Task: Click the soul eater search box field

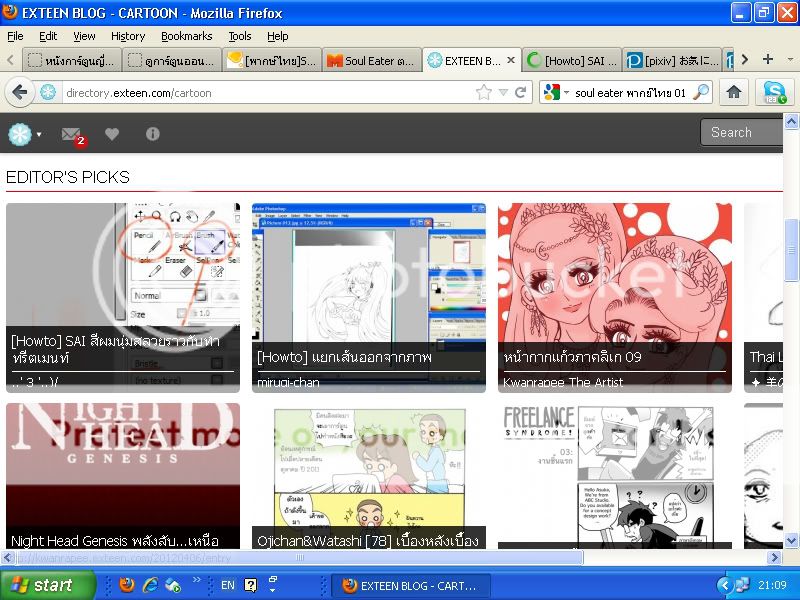Action: point(631,93)
